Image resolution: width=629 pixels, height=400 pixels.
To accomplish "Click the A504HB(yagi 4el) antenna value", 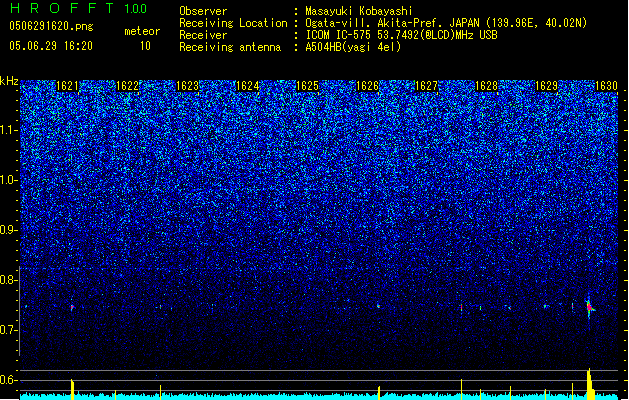I will coord(353,47).
